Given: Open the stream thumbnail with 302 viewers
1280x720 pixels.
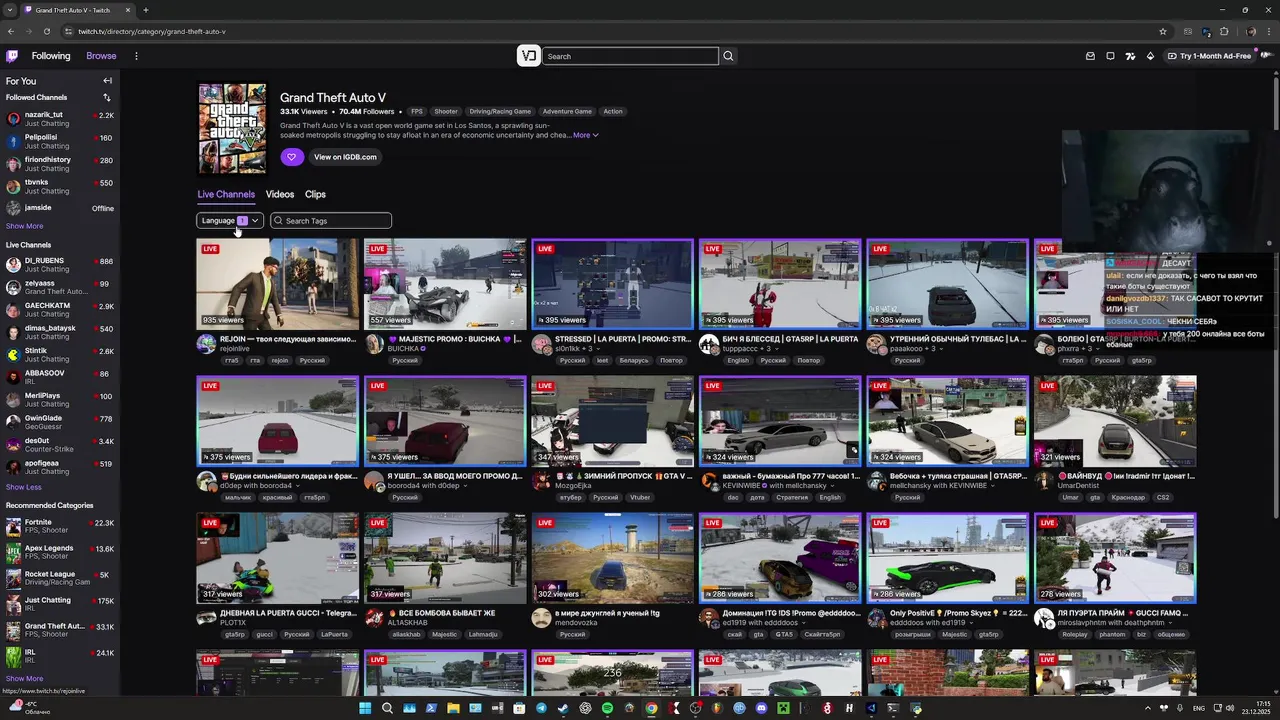Looking at the screenshot, I should click(x=612, y=558).
